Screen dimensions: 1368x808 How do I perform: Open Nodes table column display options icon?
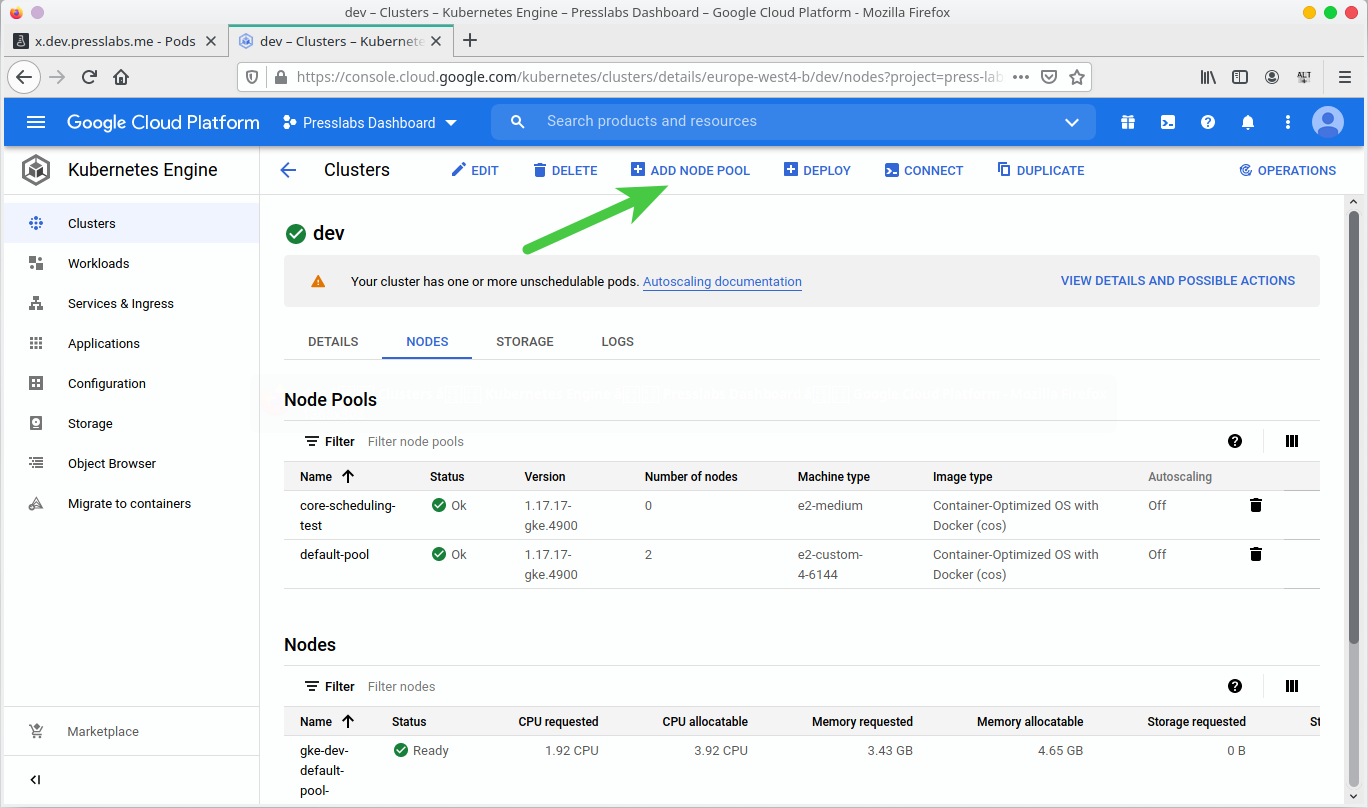click(x=1292, y=686)
